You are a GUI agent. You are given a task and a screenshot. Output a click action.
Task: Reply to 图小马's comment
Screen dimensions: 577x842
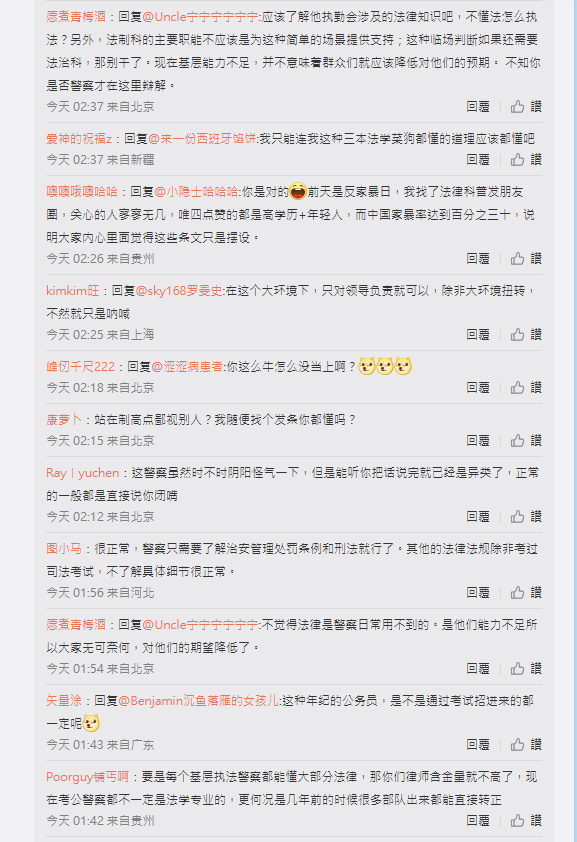[478, 593]
